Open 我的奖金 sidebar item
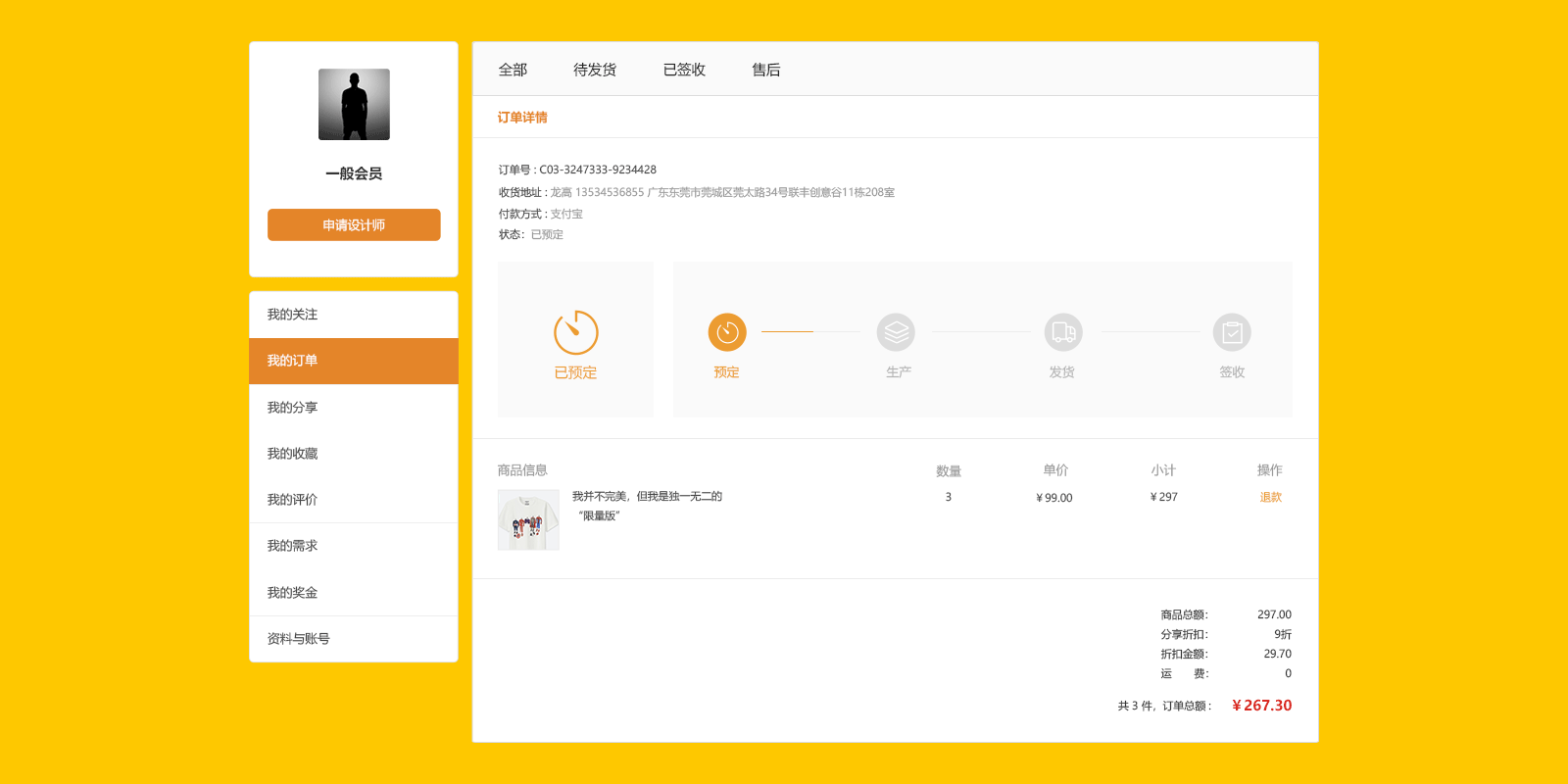This screenshot has height=784, width=1568. pos(293,593)
